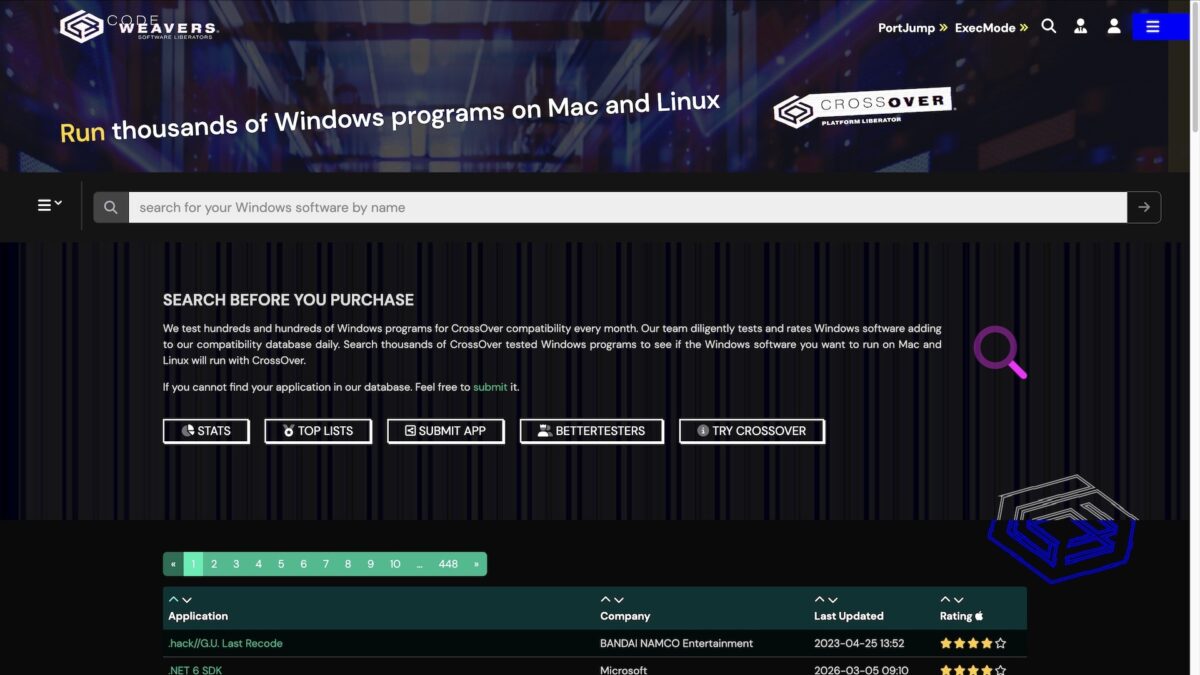The image size is (1200, 675).
Task: Open the ExecMode navigation menu
Action: [x=991, y=28]
